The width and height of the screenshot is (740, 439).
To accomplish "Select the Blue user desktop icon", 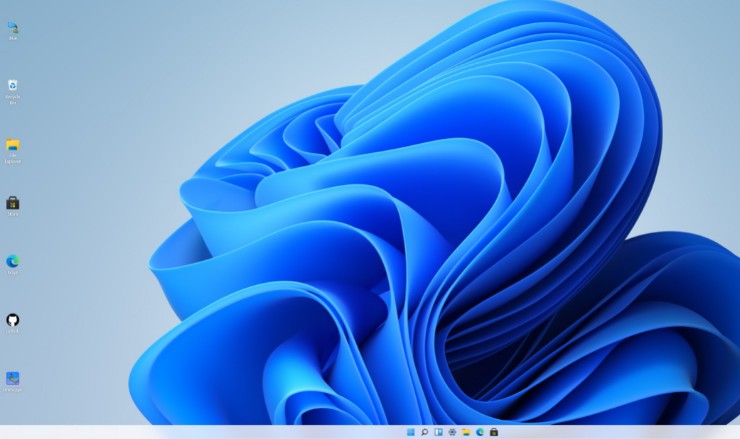I will point(13,31).
